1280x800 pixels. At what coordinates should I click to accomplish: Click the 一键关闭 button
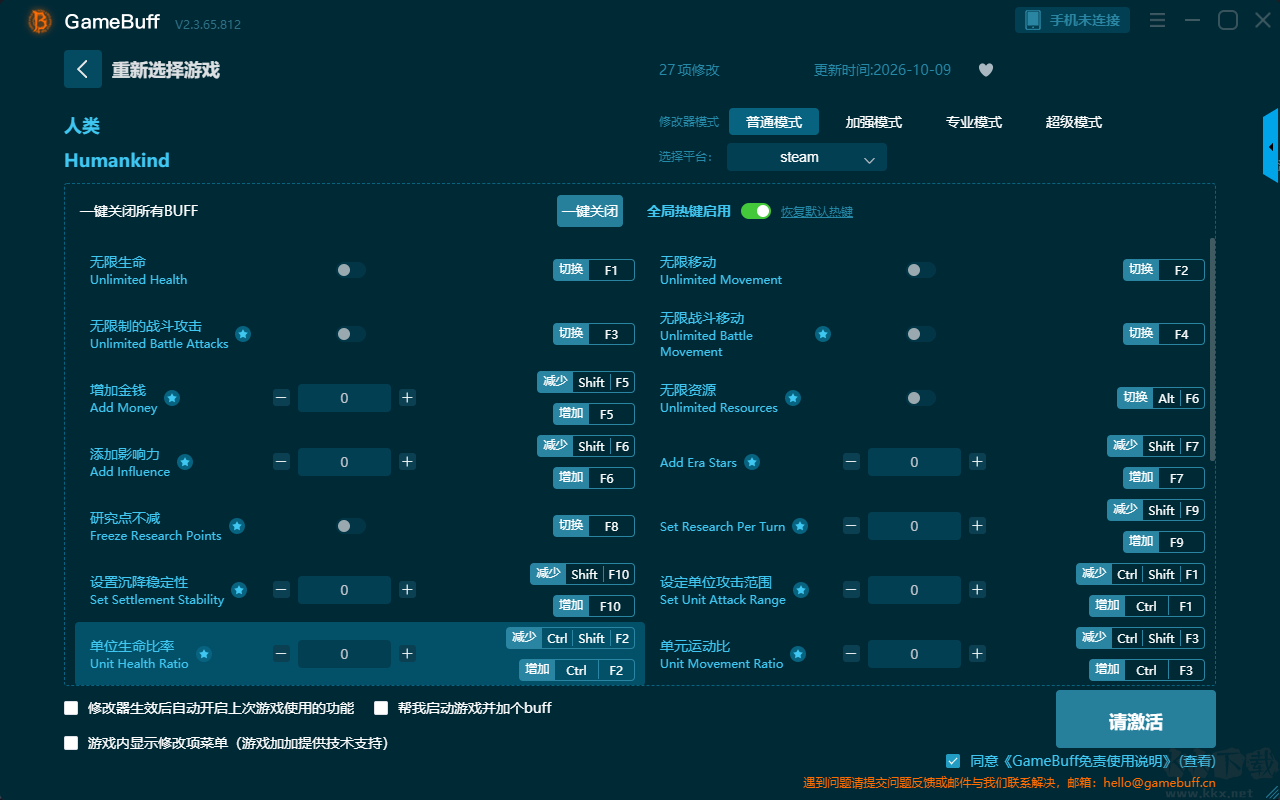590,211
